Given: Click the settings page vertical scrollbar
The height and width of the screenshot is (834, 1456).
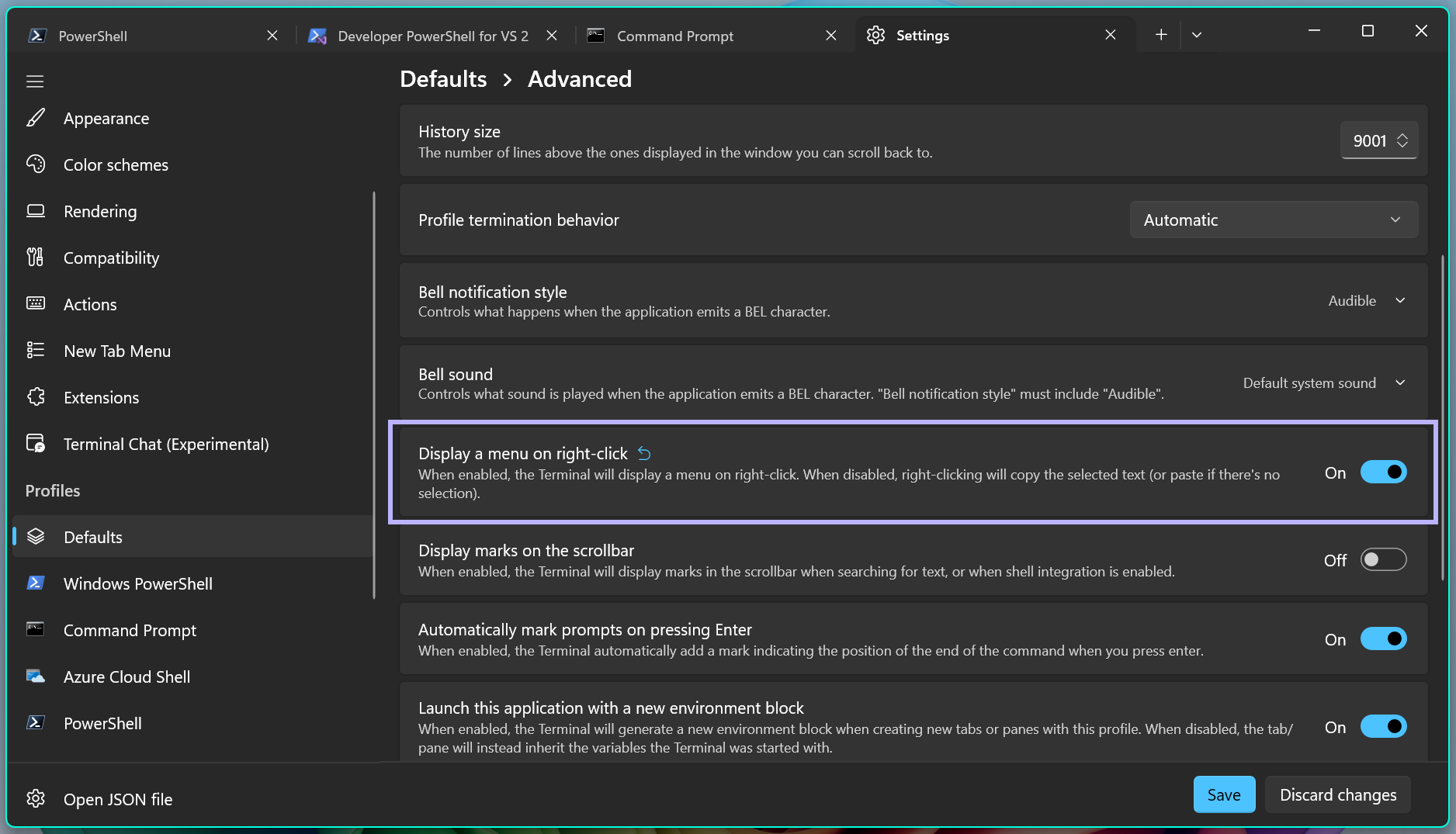Looking at the screenshot, I should coord(1443,417).
